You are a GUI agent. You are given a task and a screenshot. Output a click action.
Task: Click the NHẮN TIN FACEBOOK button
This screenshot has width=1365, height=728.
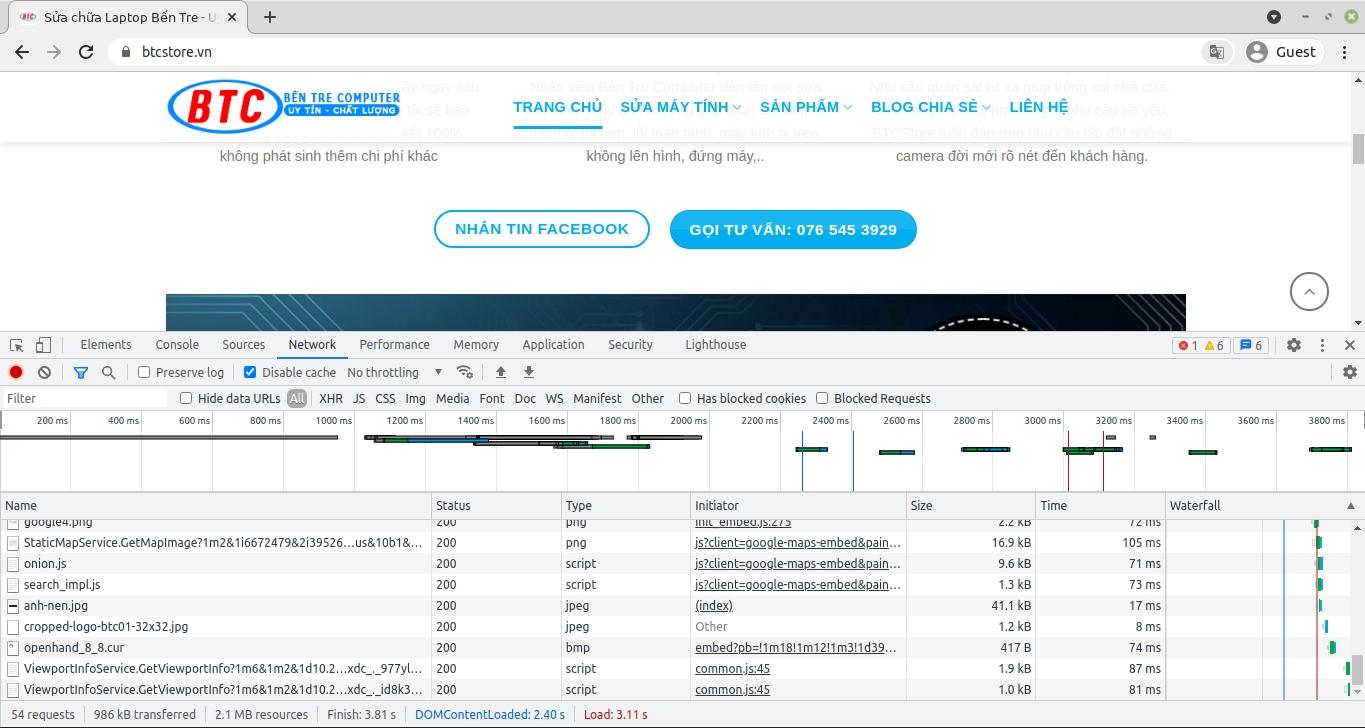(x=542, y=229)
